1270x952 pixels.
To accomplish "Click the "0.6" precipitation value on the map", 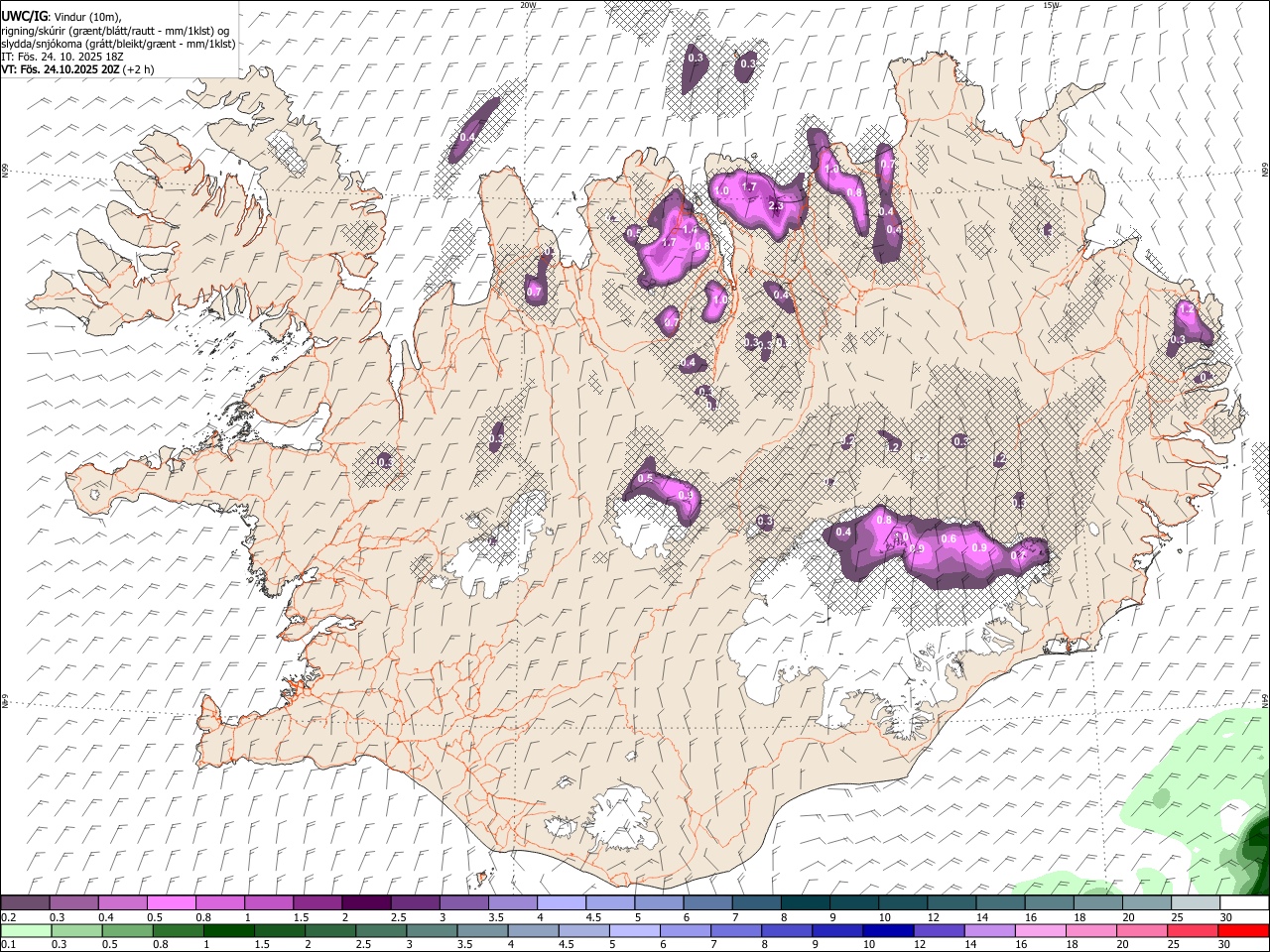I will (949, 539).
